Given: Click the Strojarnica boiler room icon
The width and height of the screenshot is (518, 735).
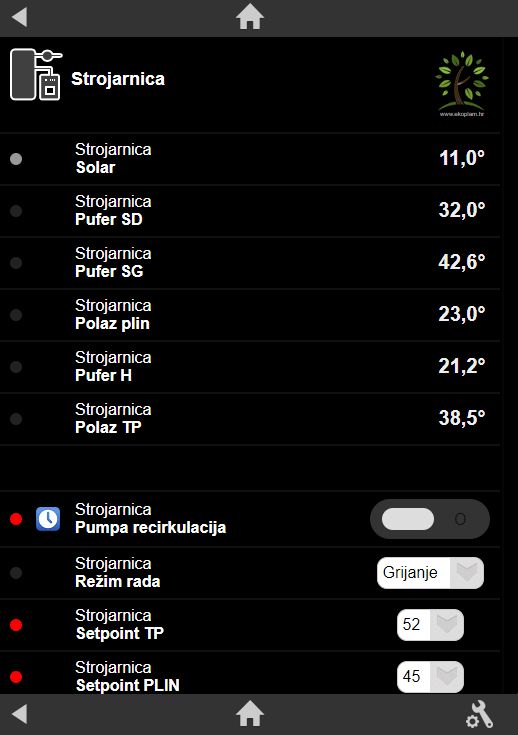Looking at the screenshot, I should [36, 75].
